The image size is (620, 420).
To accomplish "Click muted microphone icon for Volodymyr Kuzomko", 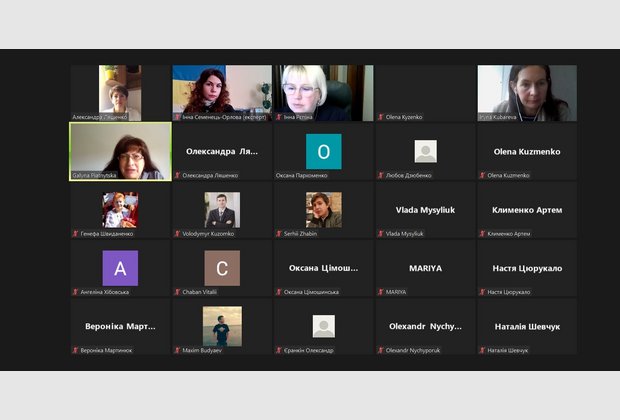I will [177, 234].
